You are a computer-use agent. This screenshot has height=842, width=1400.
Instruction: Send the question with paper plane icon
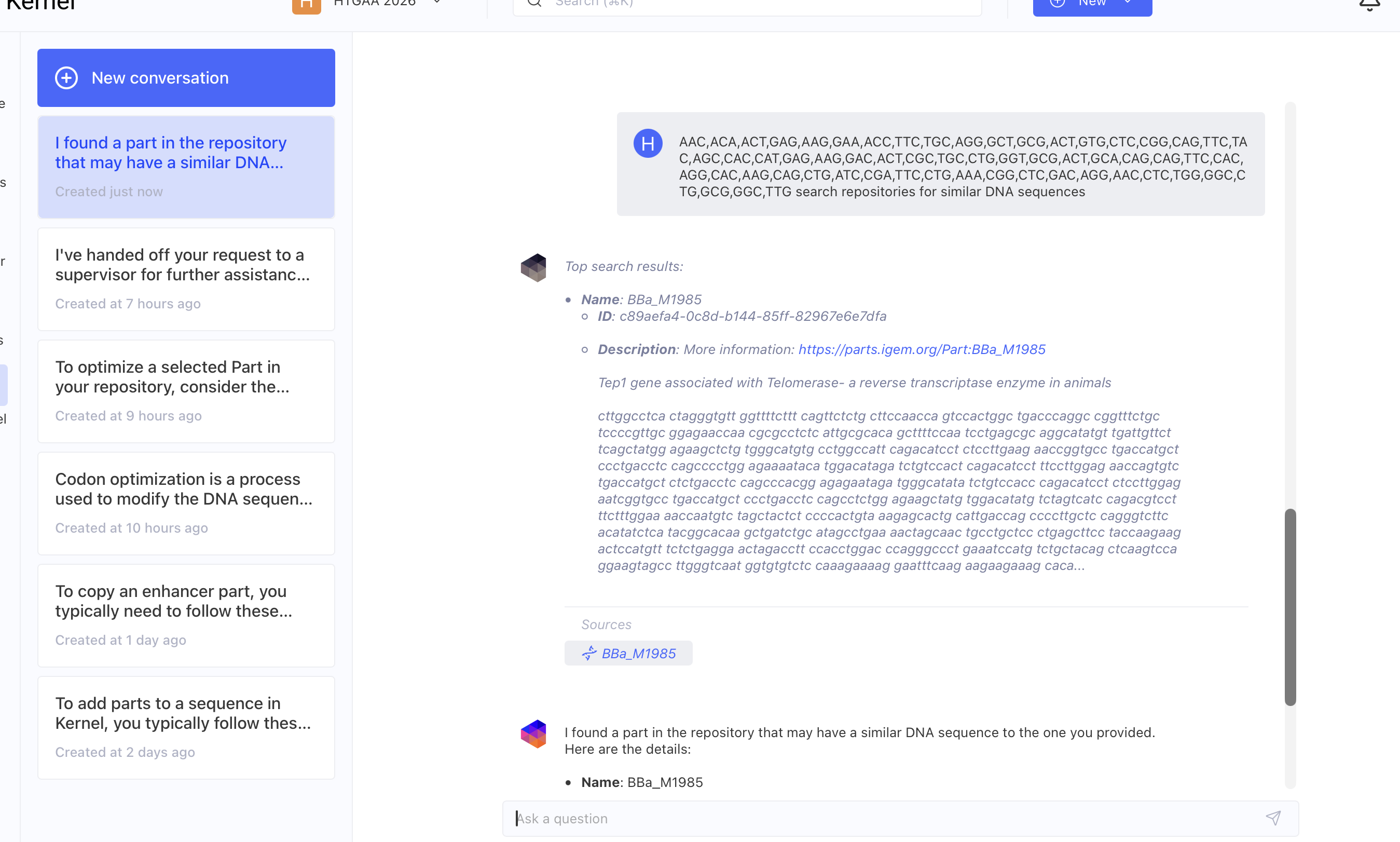pyautogui.click(x=1273, y=818)
